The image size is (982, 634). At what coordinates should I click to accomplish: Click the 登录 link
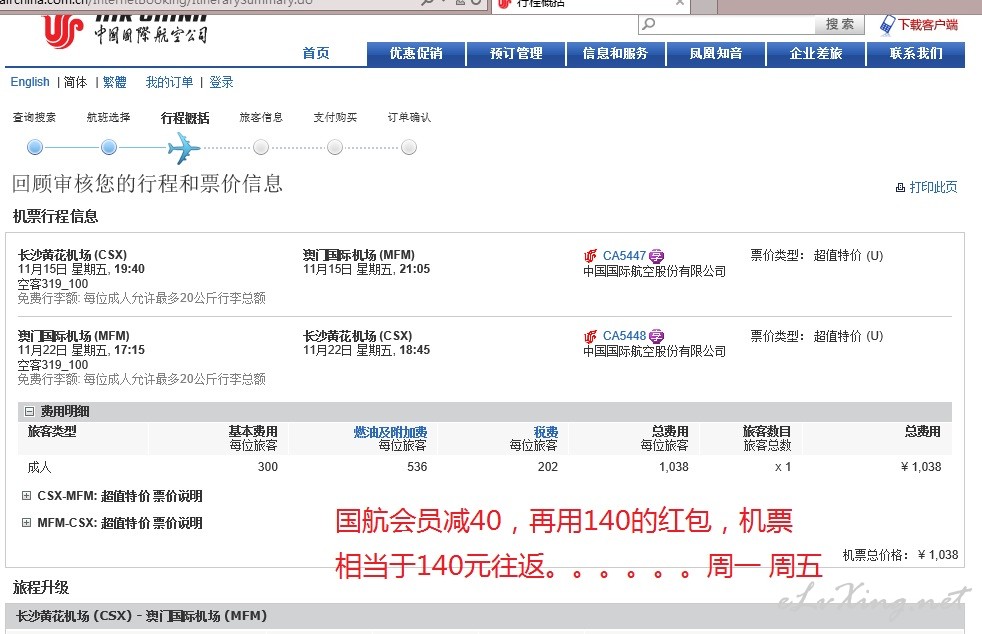tap(221, 82)
